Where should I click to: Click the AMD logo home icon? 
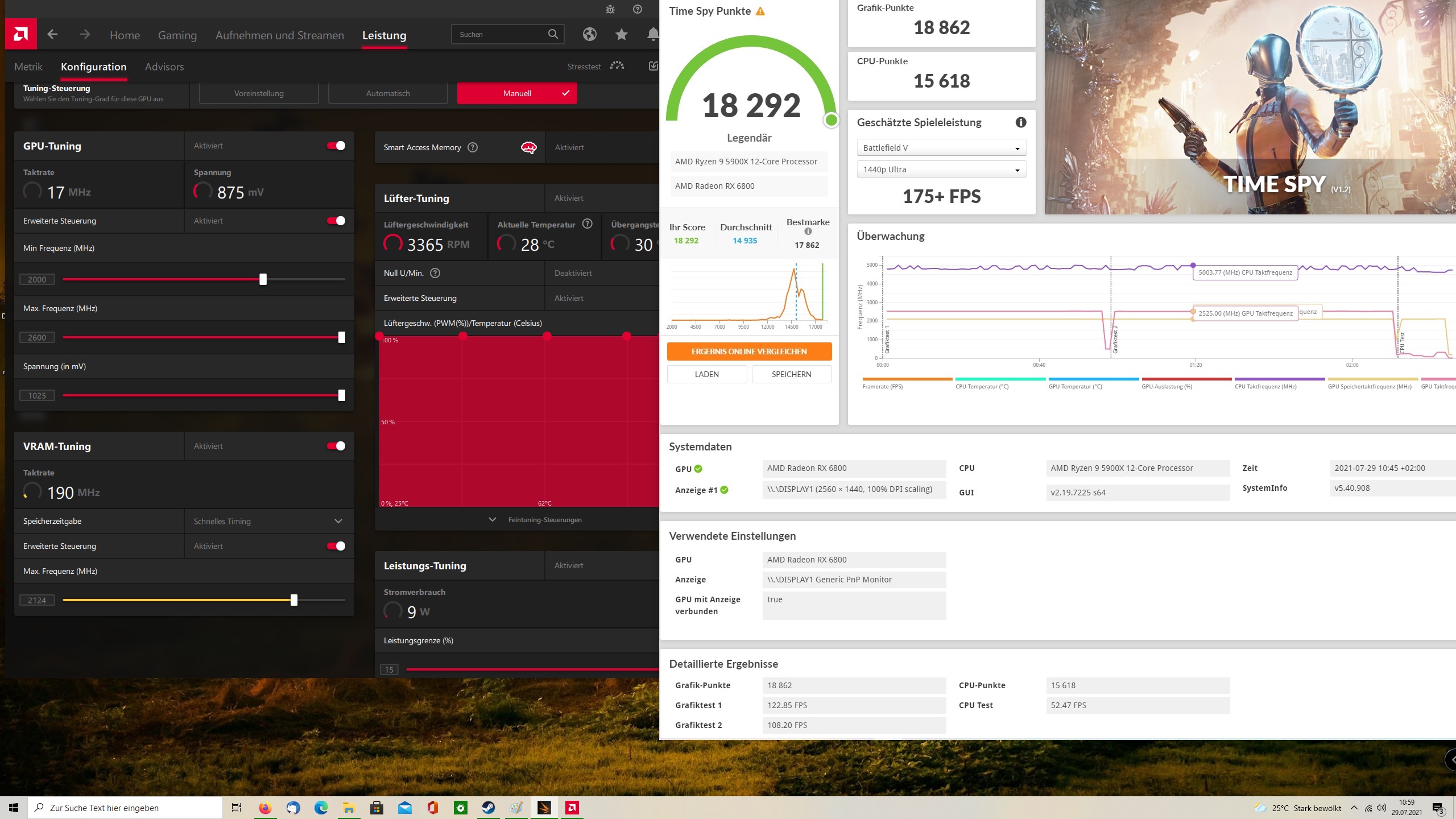tap(21, 35)
